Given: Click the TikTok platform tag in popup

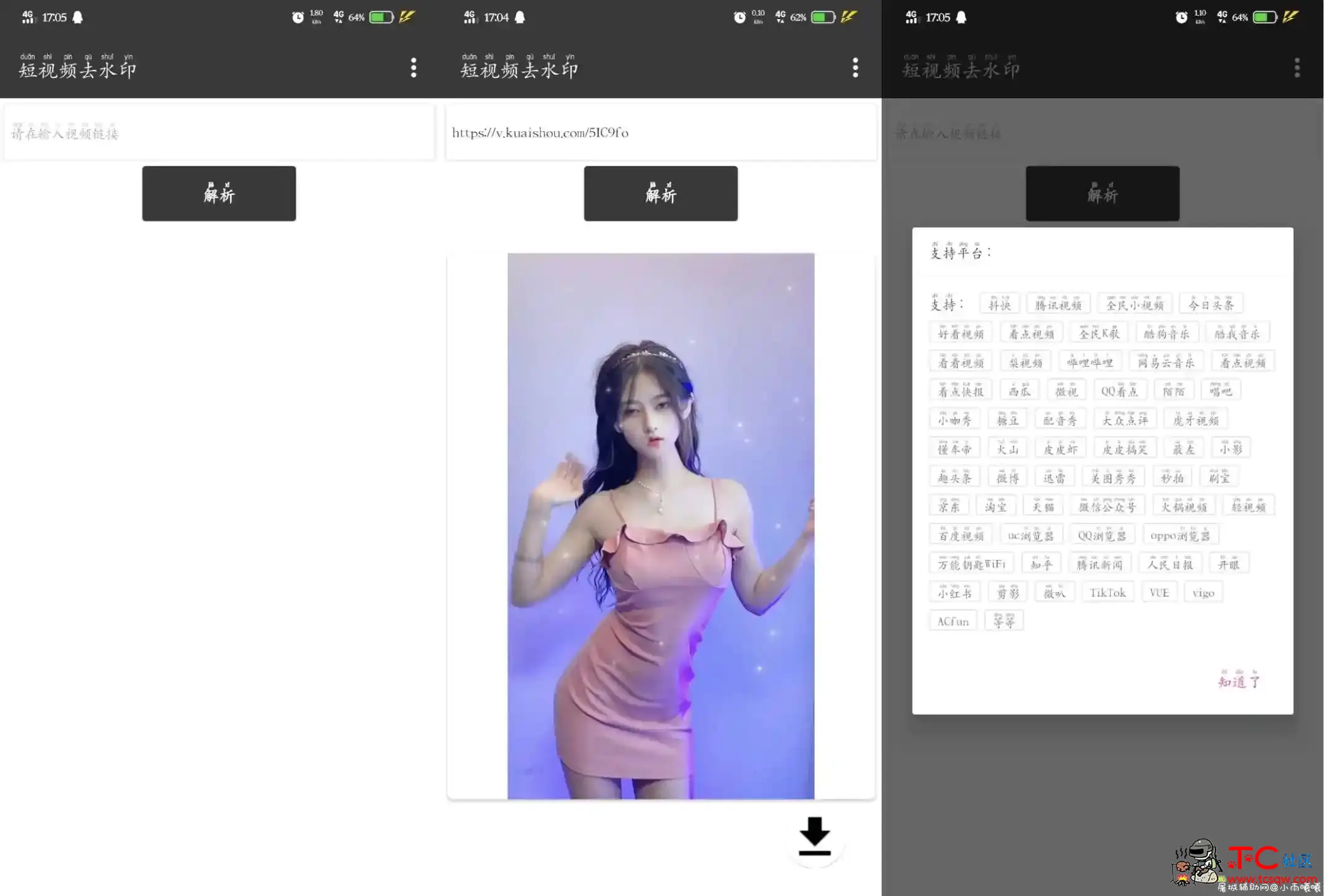Looking at the screenshot, I should pos(1107,593).
